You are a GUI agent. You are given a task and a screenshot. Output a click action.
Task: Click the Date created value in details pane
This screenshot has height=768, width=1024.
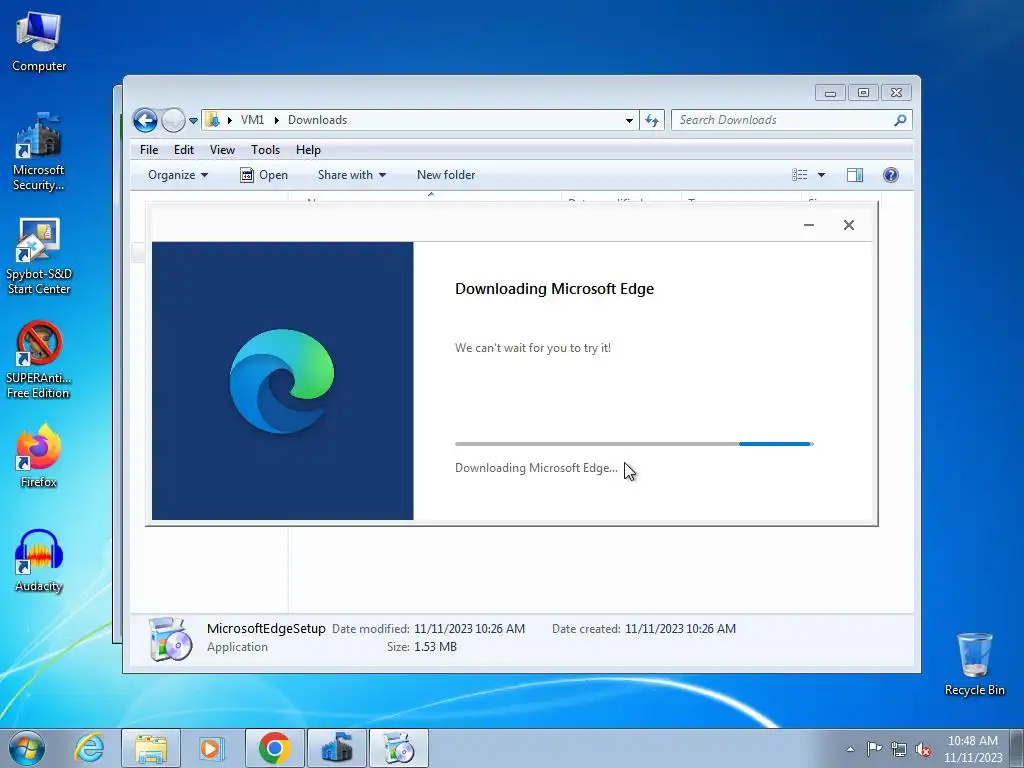pyautogui.click(x=680, y=629)
